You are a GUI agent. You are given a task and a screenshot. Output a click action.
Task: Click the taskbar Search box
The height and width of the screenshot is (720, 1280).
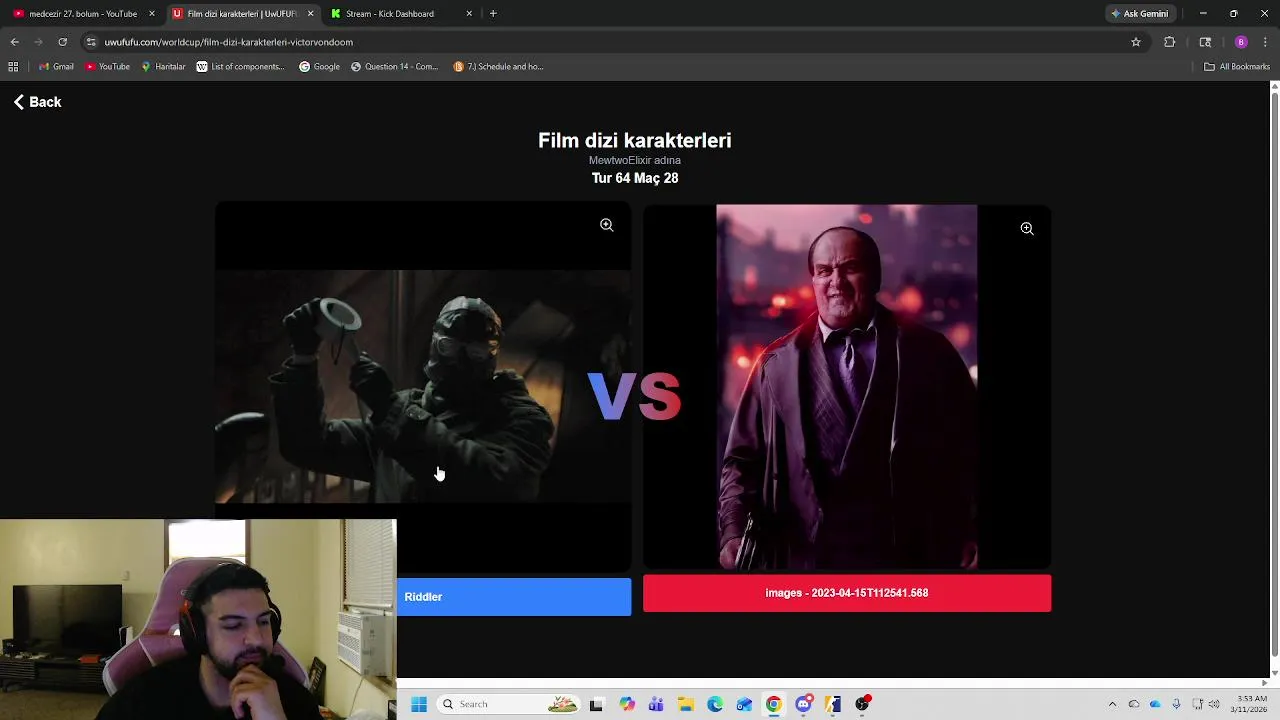pos(510,704)
